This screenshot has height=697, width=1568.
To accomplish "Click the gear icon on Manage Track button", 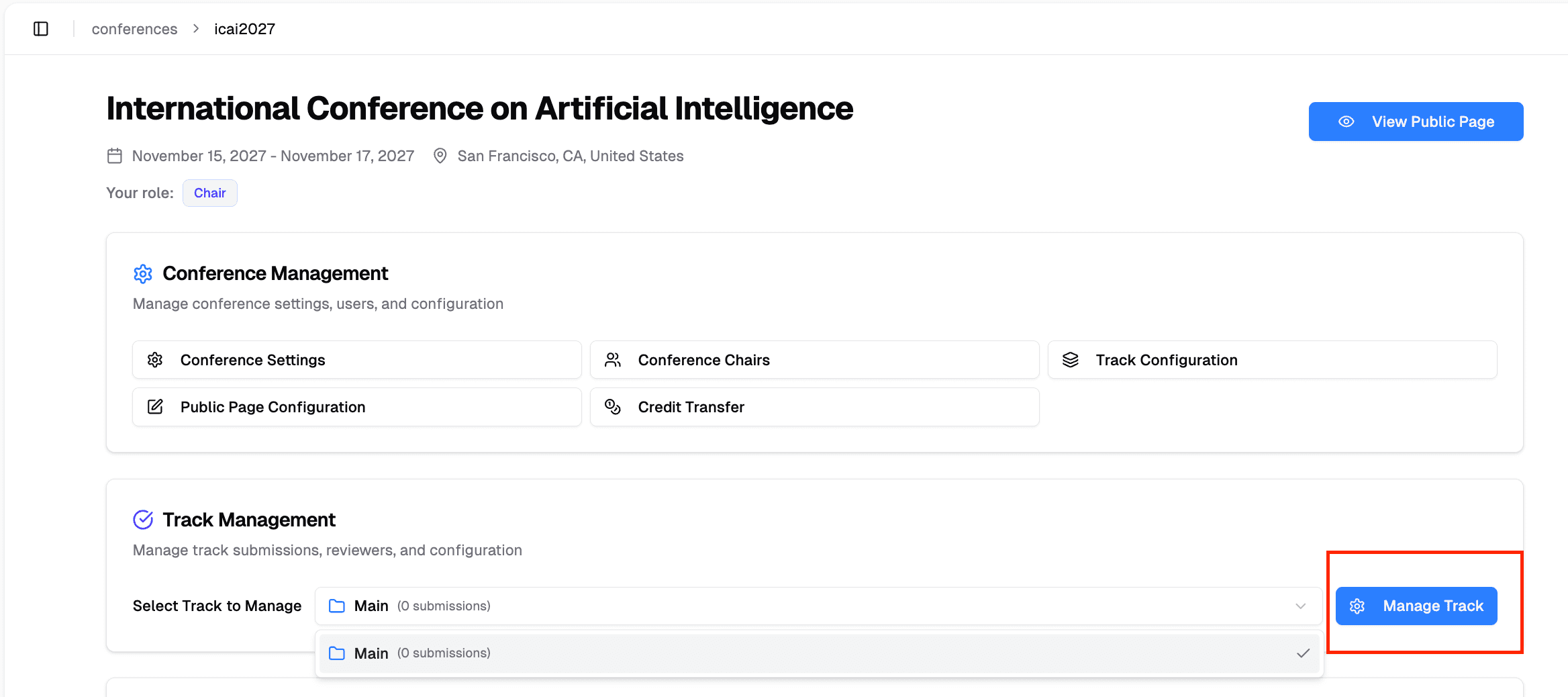I will [x=1357, y=606].
